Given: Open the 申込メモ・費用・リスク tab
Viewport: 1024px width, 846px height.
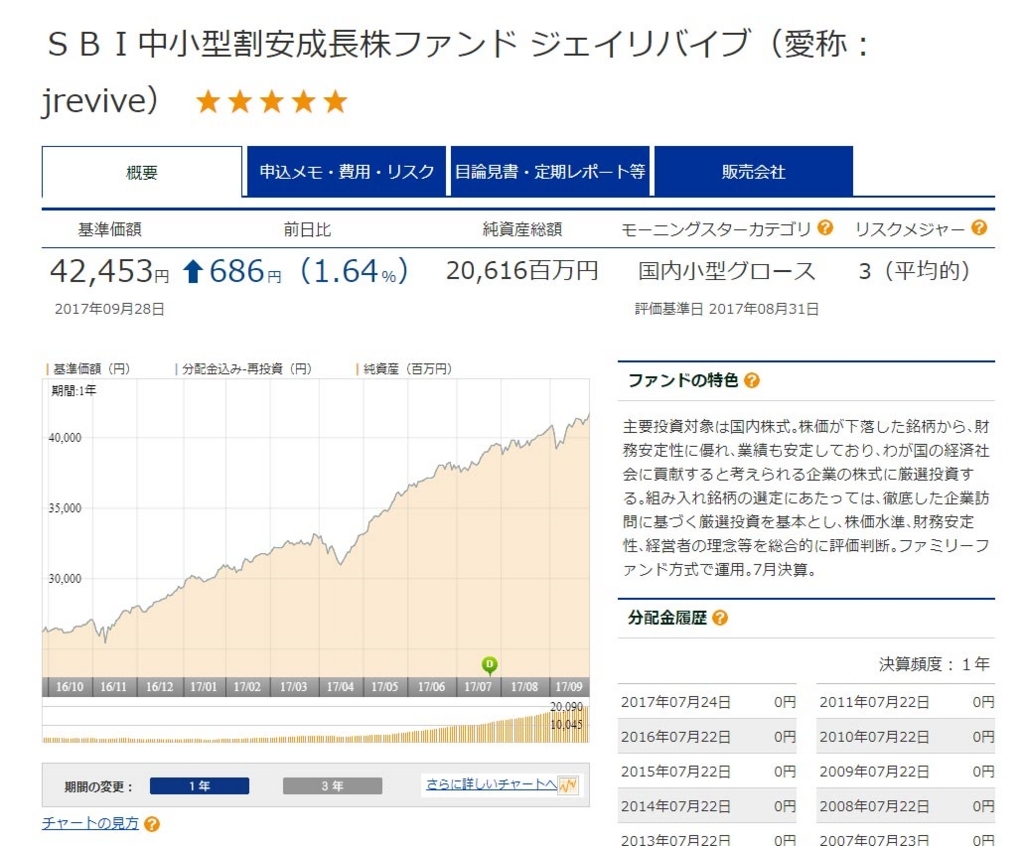Looking at the screenshot, I should coord(345,171).
